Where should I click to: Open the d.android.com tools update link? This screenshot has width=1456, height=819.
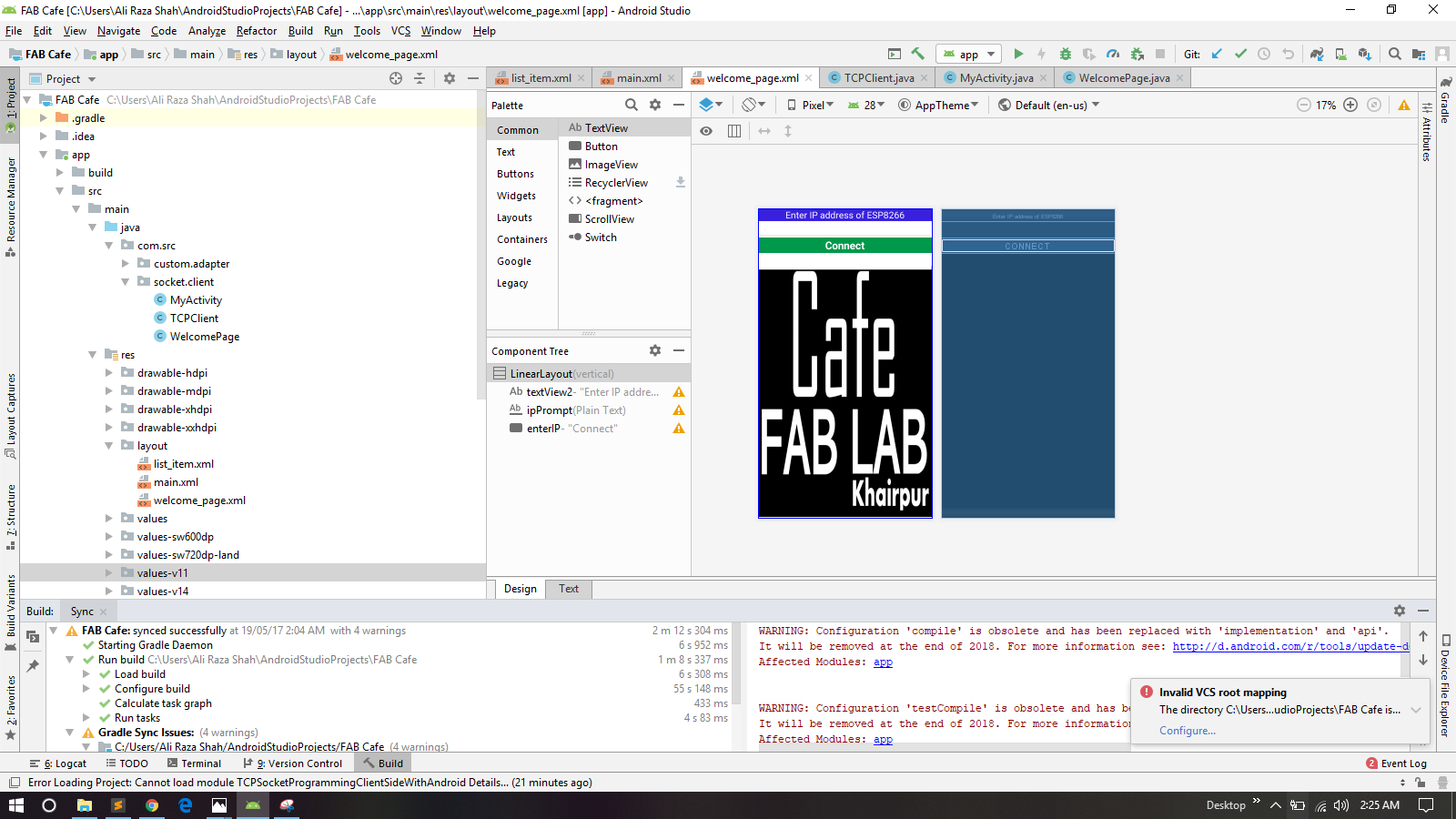1290,646
